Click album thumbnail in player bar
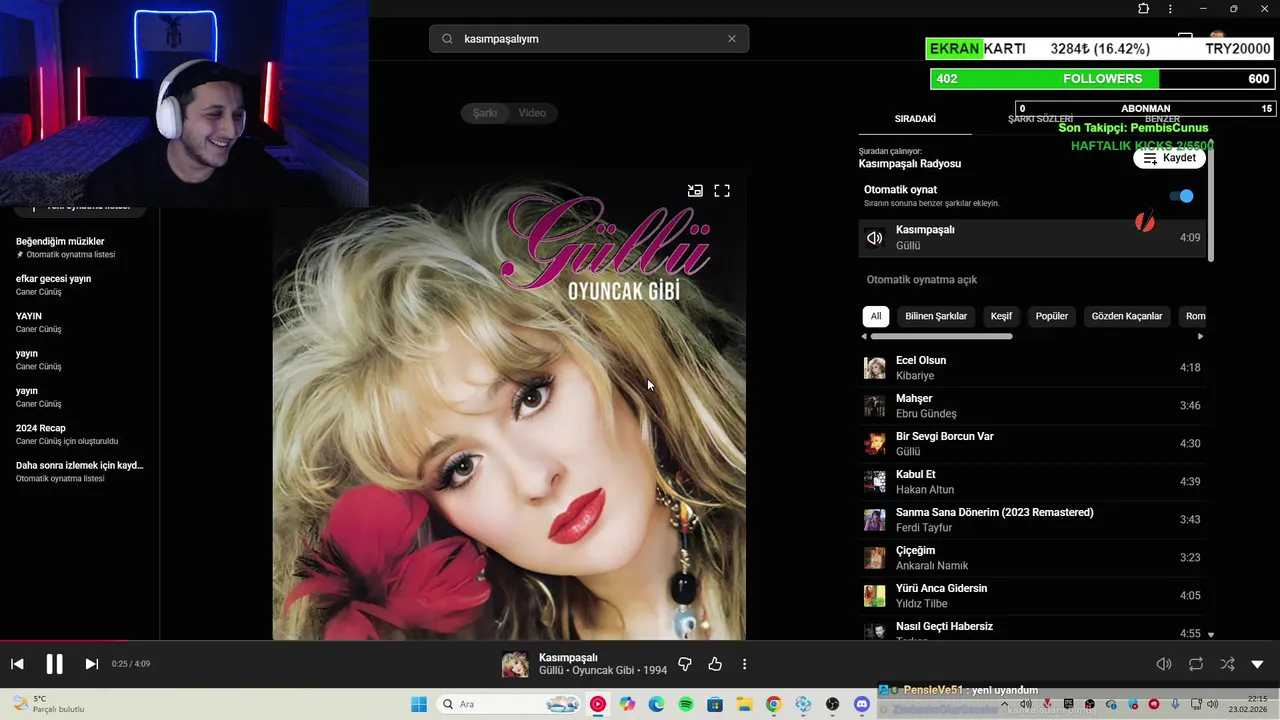This screenshot has height=720, width=1280. (x=515, y=664)
